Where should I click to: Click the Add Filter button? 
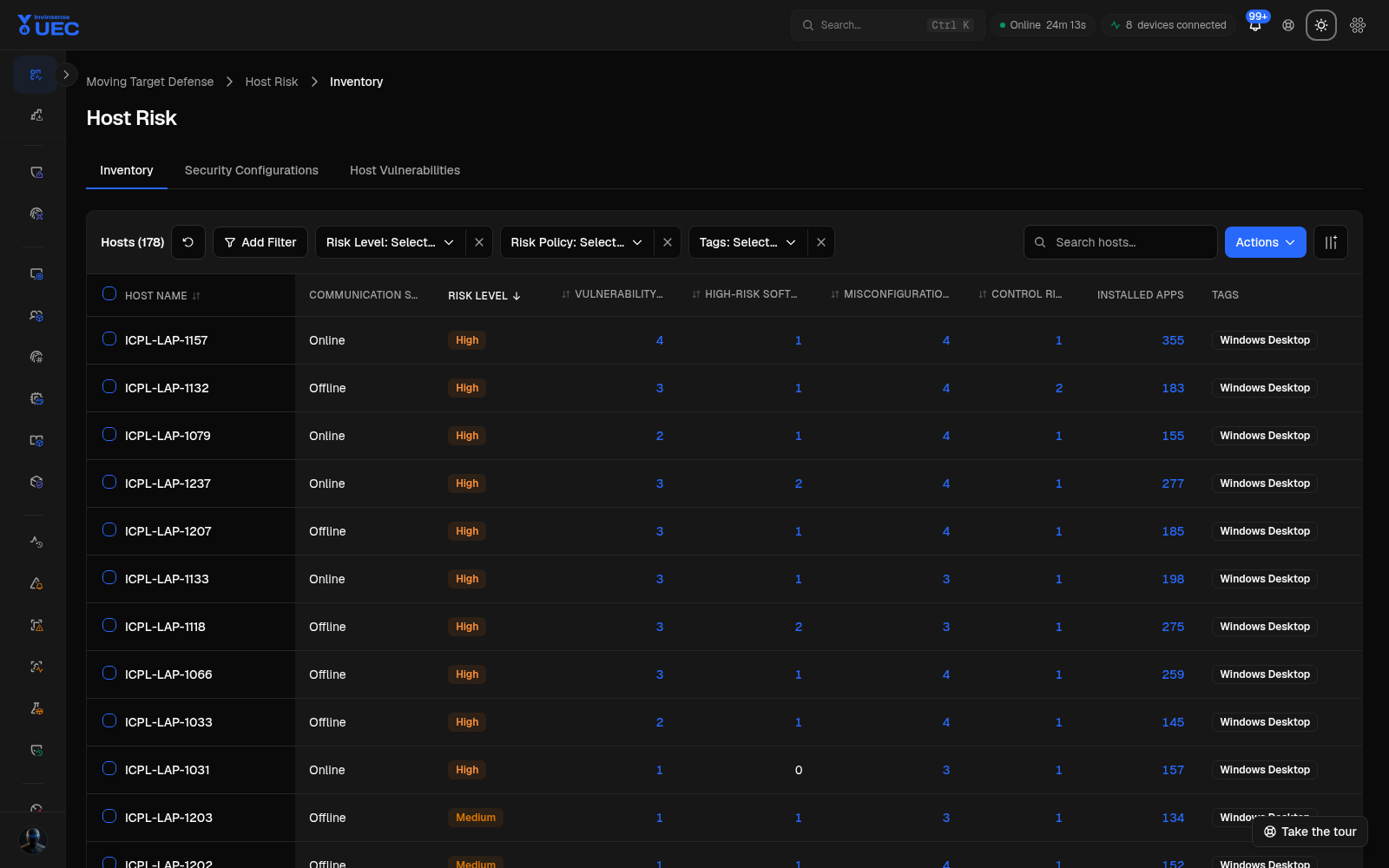click(260, 242)
